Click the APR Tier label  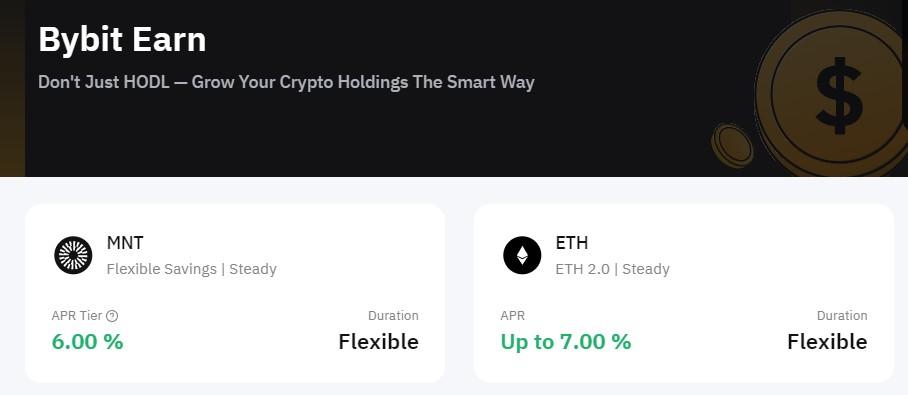point(77,316)
